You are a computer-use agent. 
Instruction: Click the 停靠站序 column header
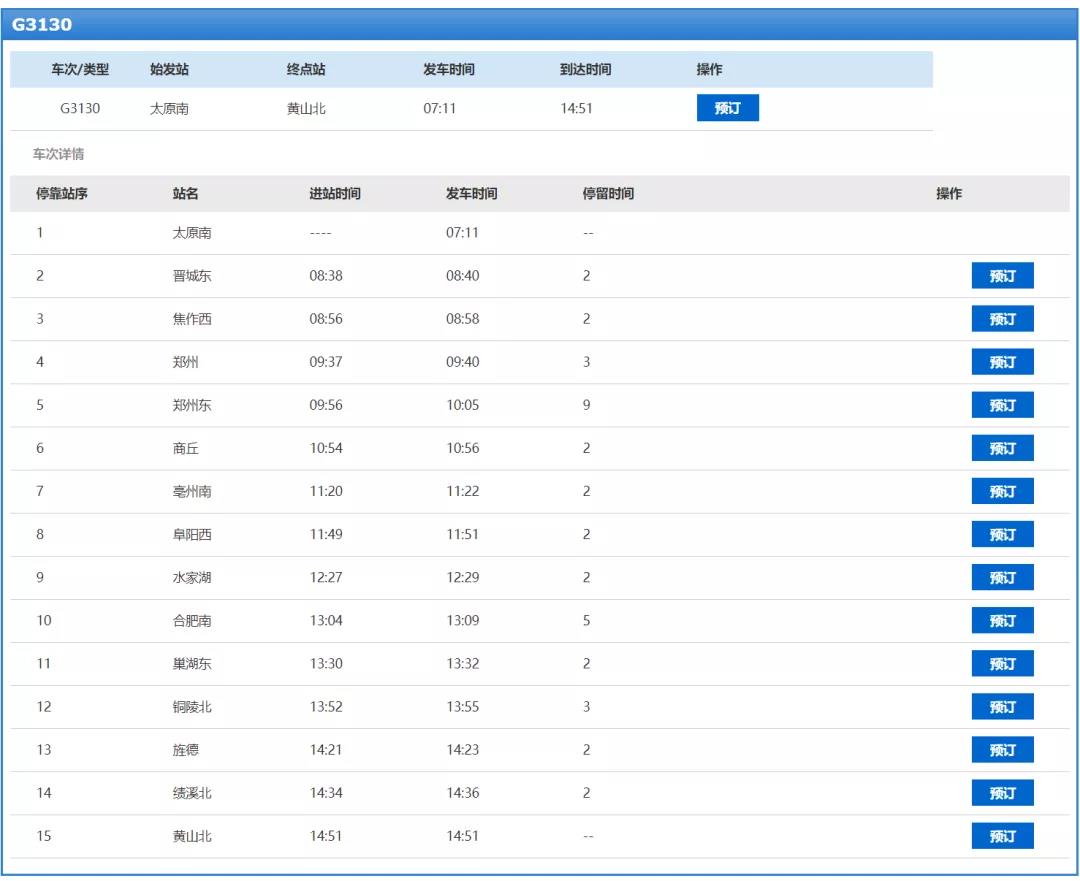[62, 194]
